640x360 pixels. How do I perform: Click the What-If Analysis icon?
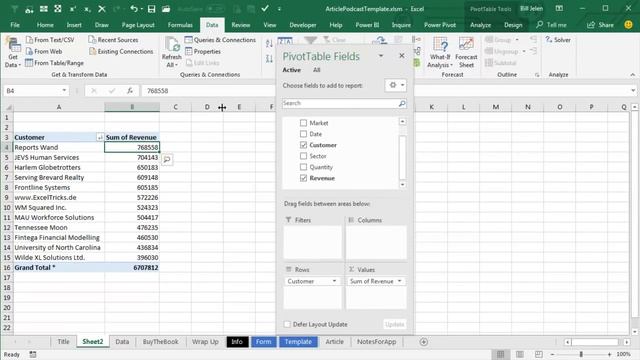pyautogui.click(x=440, y=45)
